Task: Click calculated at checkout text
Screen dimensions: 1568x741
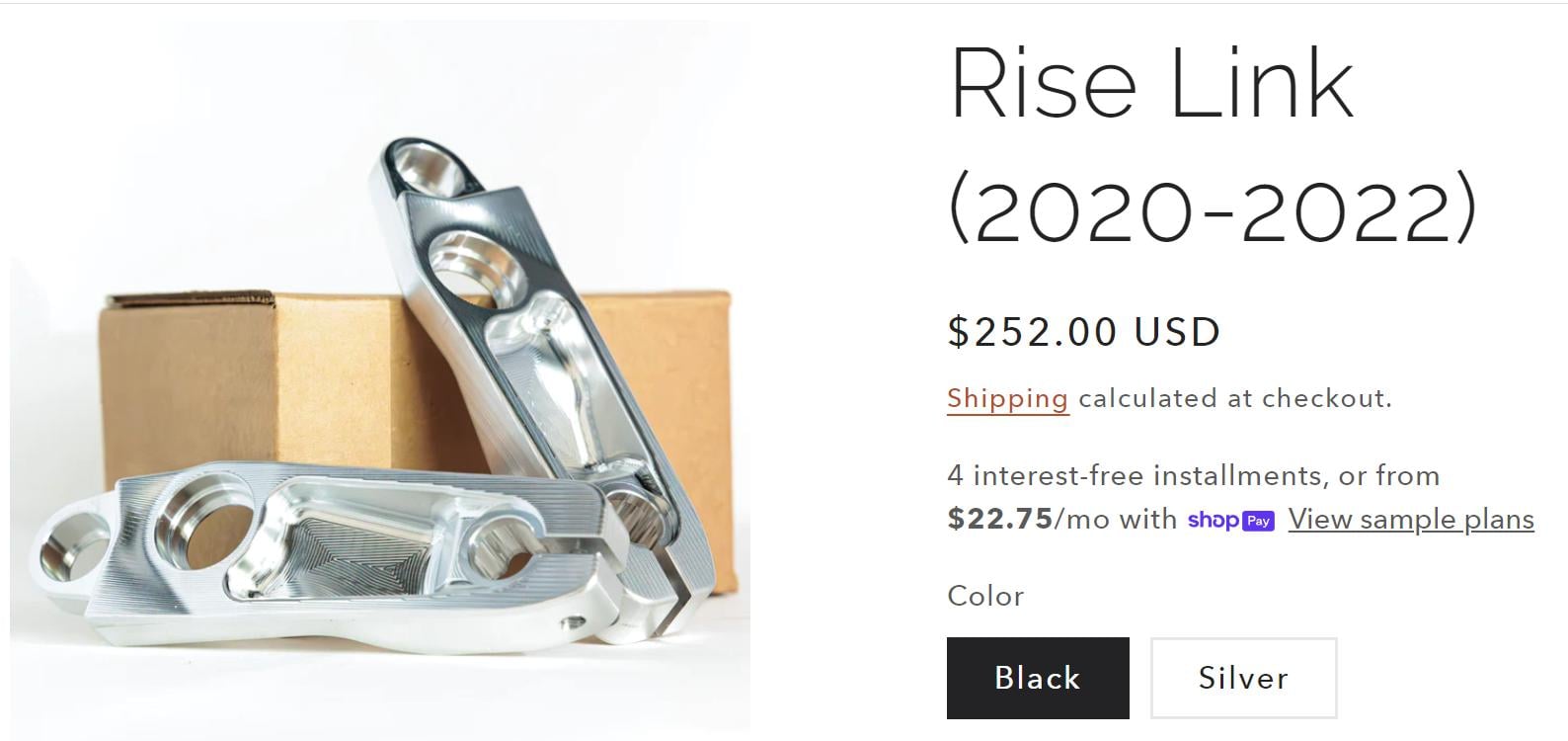Action: [x=1235, y=398]
